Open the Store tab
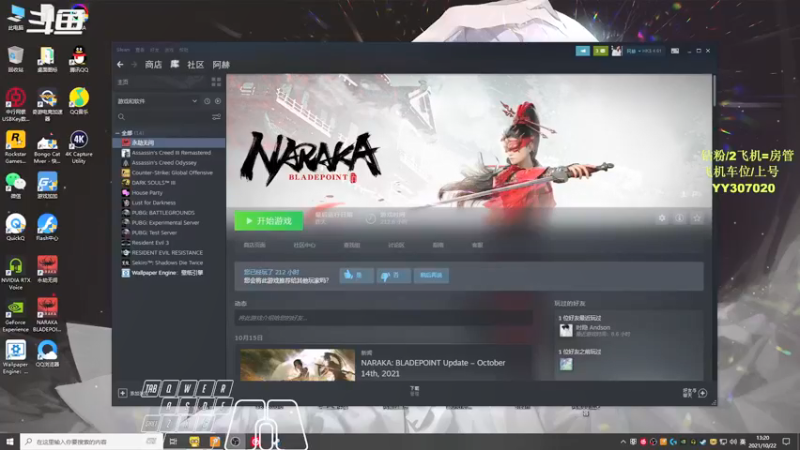Screen dimensions: 800x450 tap(153, 65)
